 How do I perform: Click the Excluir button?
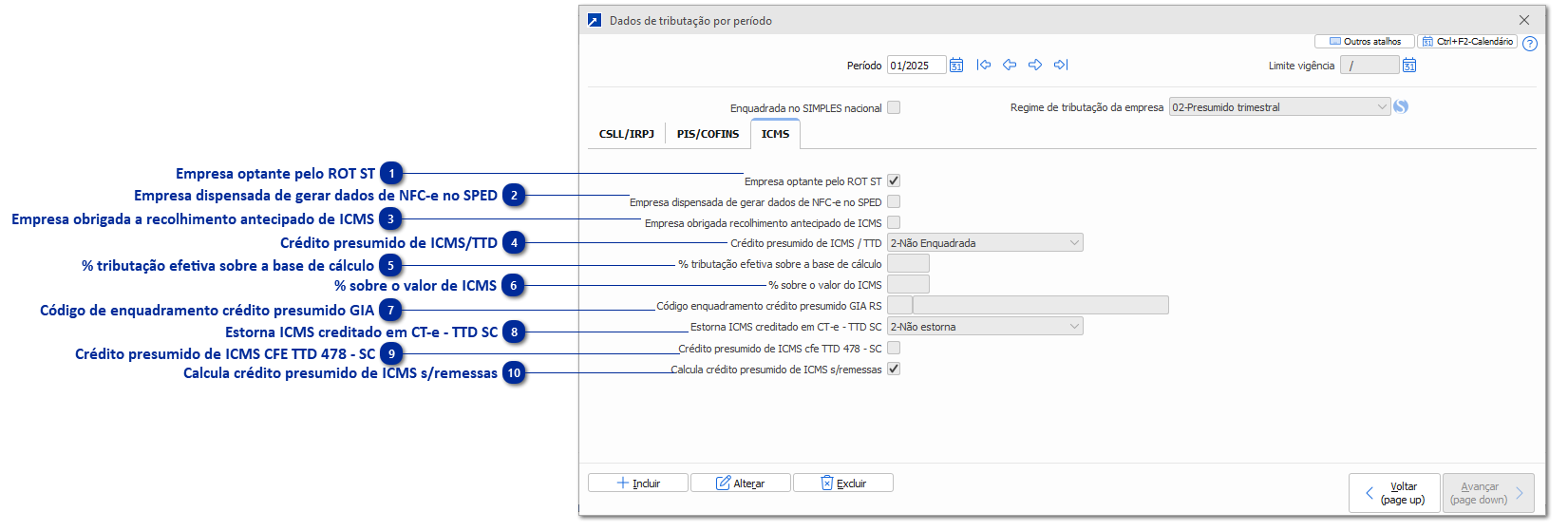tap(843, 483)
